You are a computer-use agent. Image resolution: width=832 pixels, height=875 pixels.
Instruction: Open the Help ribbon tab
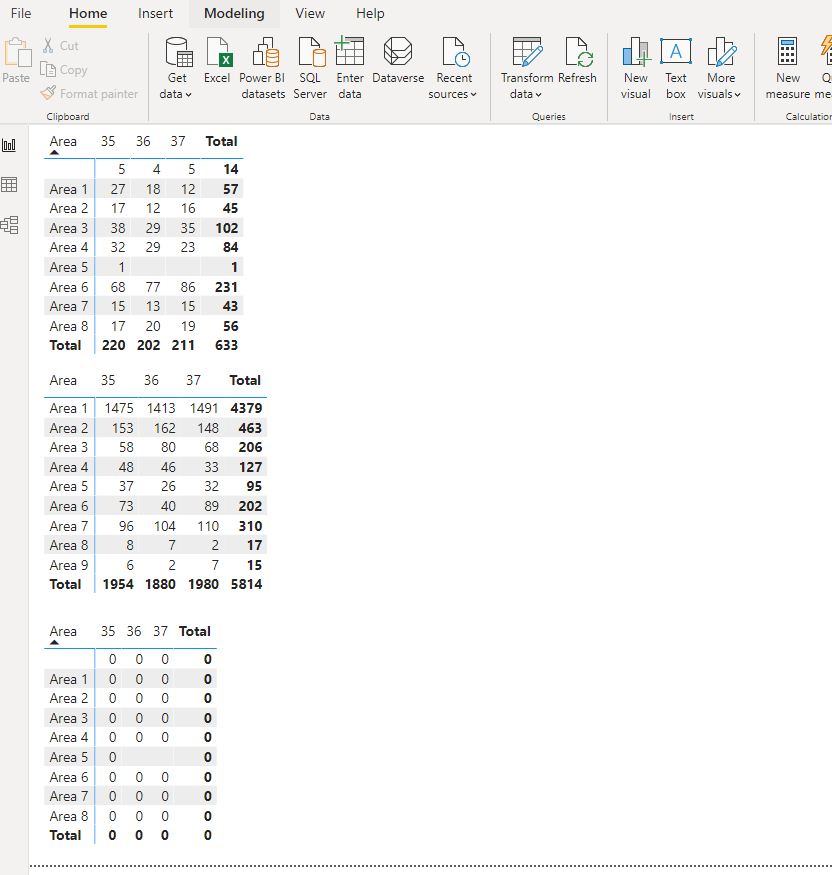(x=371, y=13)
